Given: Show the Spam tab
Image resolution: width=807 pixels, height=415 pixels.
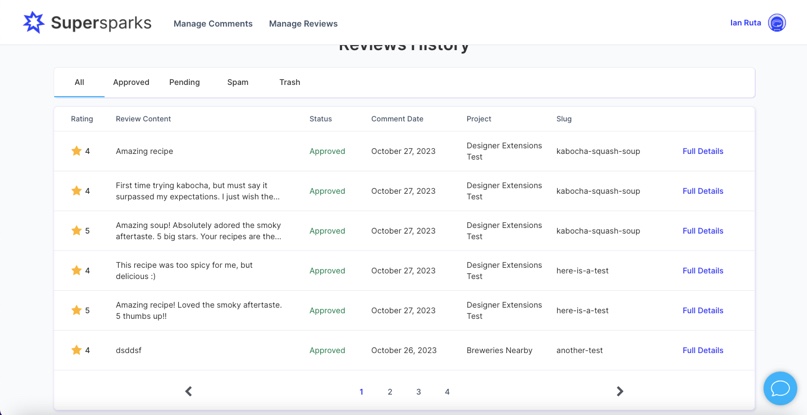Looking at the screenshot, I should pos(237,82).
